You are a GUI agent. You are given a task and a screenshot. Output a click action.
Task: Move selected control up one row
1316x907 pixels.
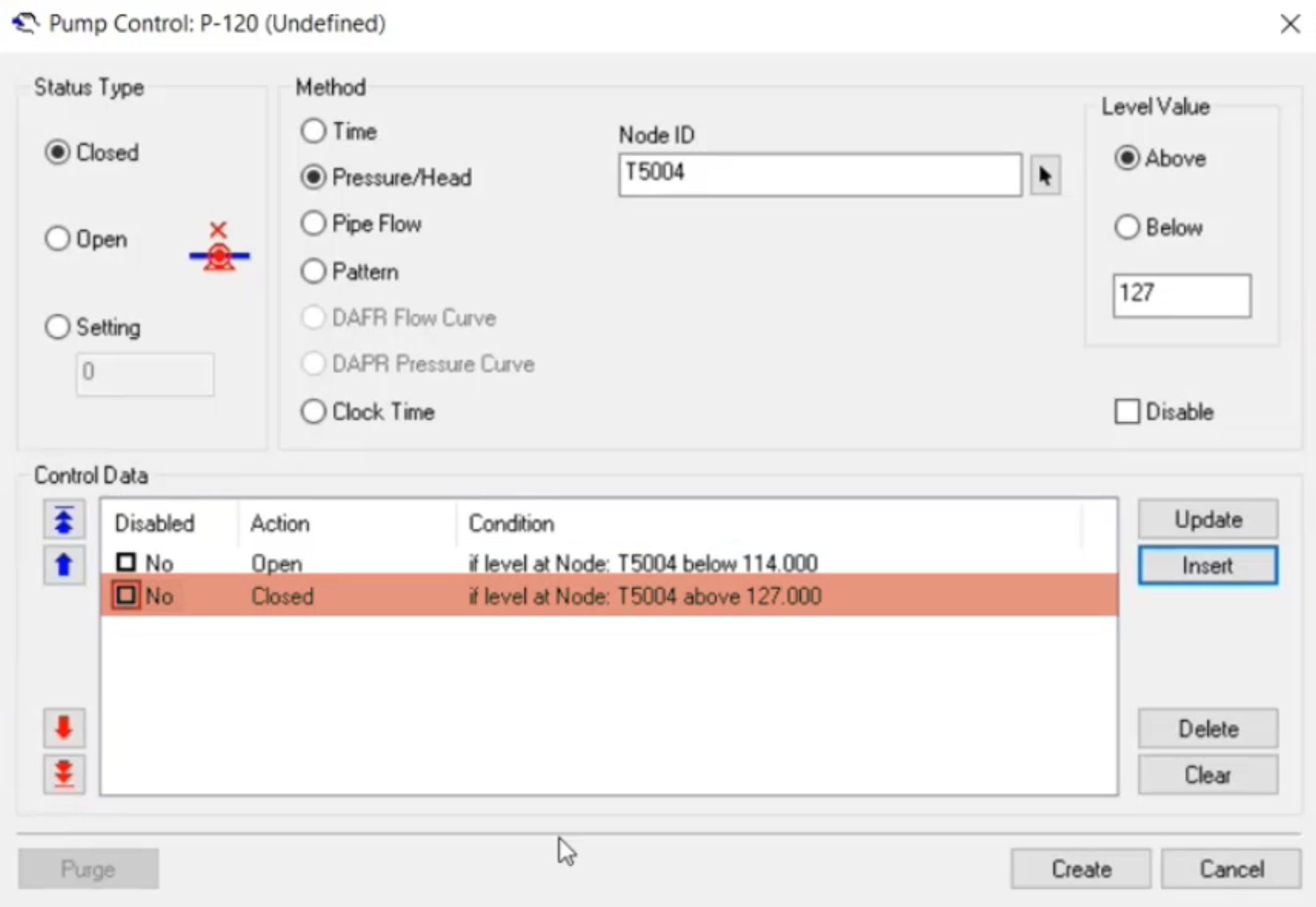(x=64, y=564)
